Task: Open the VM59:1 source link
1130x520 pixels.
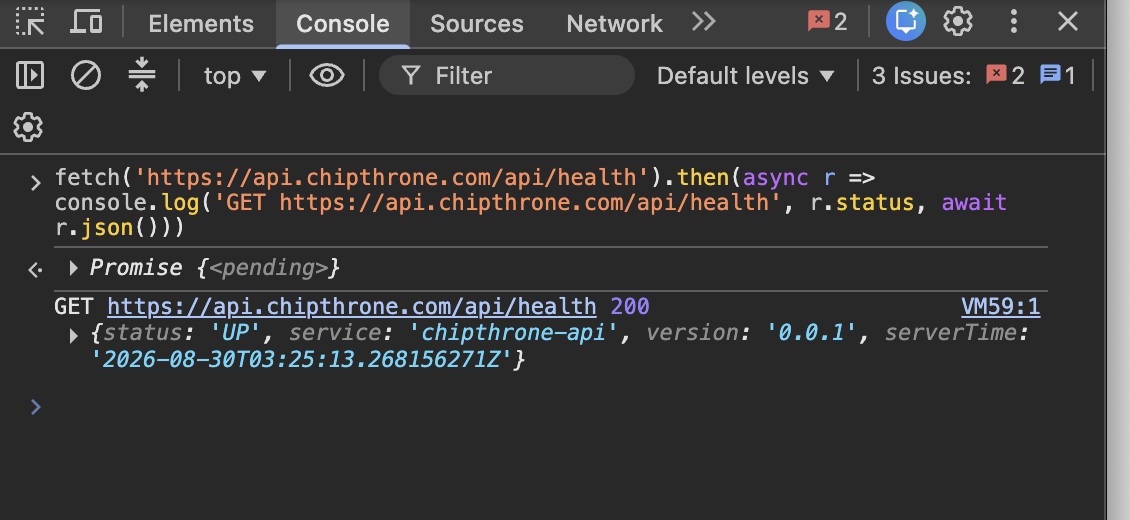Action: coord(1000,307)
